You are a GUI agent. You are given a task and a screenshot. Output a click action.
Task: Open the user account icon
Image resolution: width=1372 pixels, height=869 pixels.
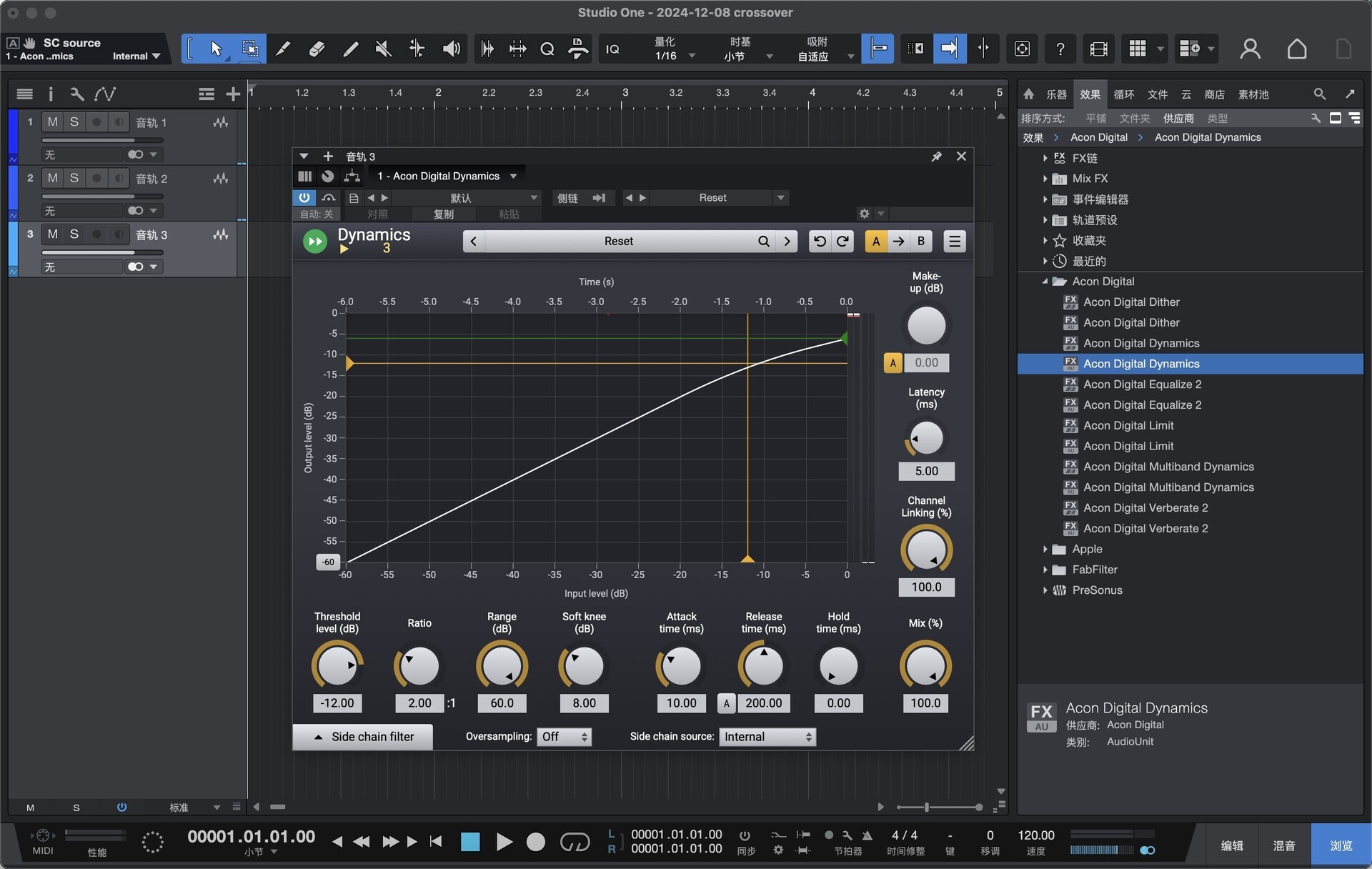(1250, 49)
